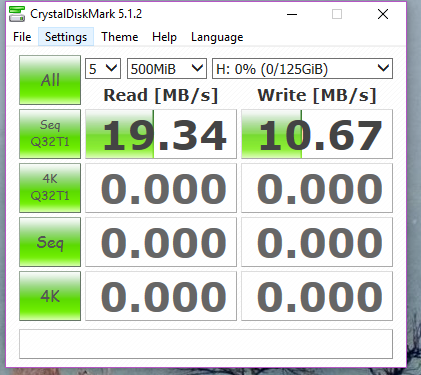Click the CrystalDiskMark app icon in title bar
The image size is (421, 375).
click(x=17, y=14)
